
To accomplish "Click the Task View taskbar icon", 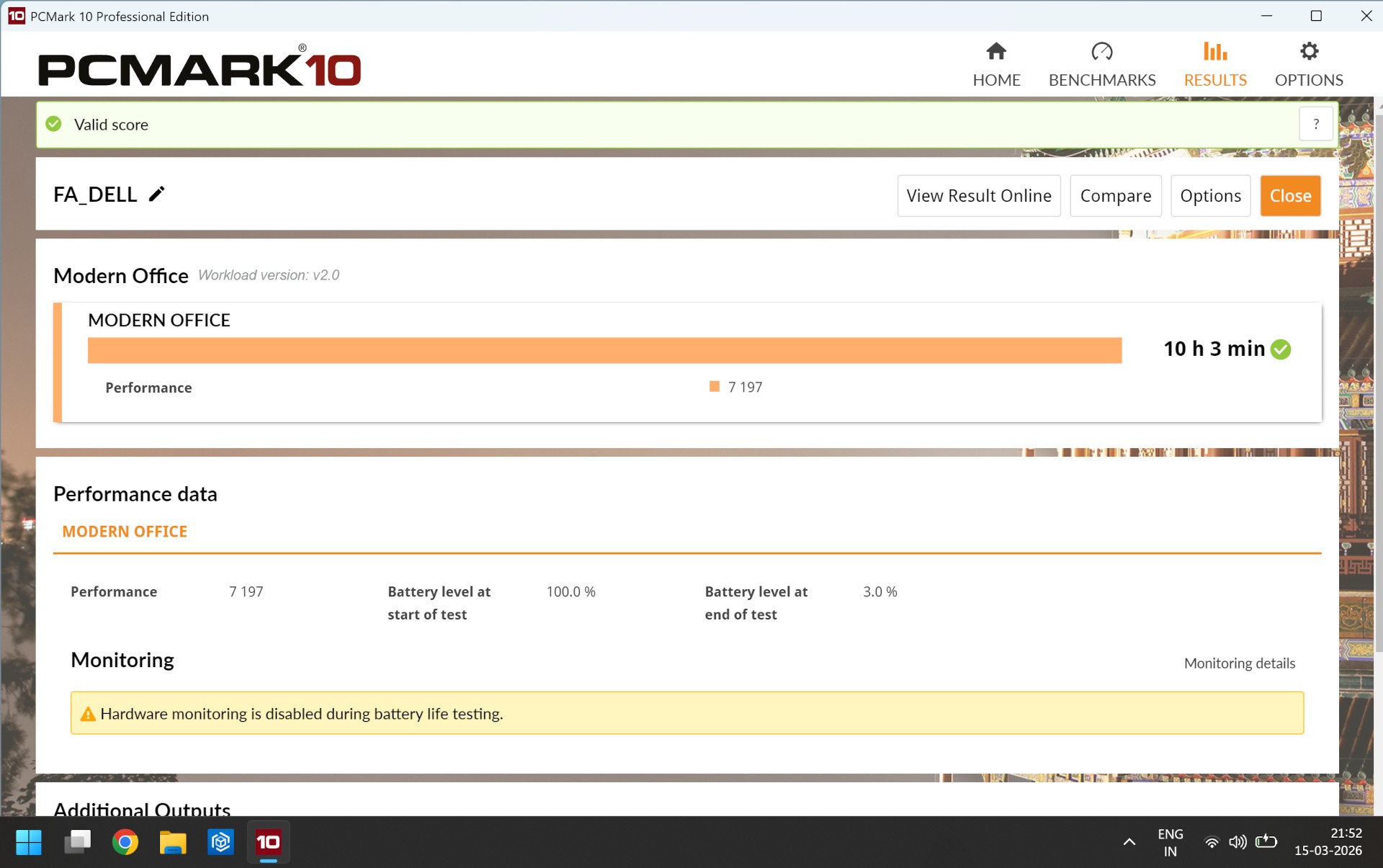I will 77,841.
